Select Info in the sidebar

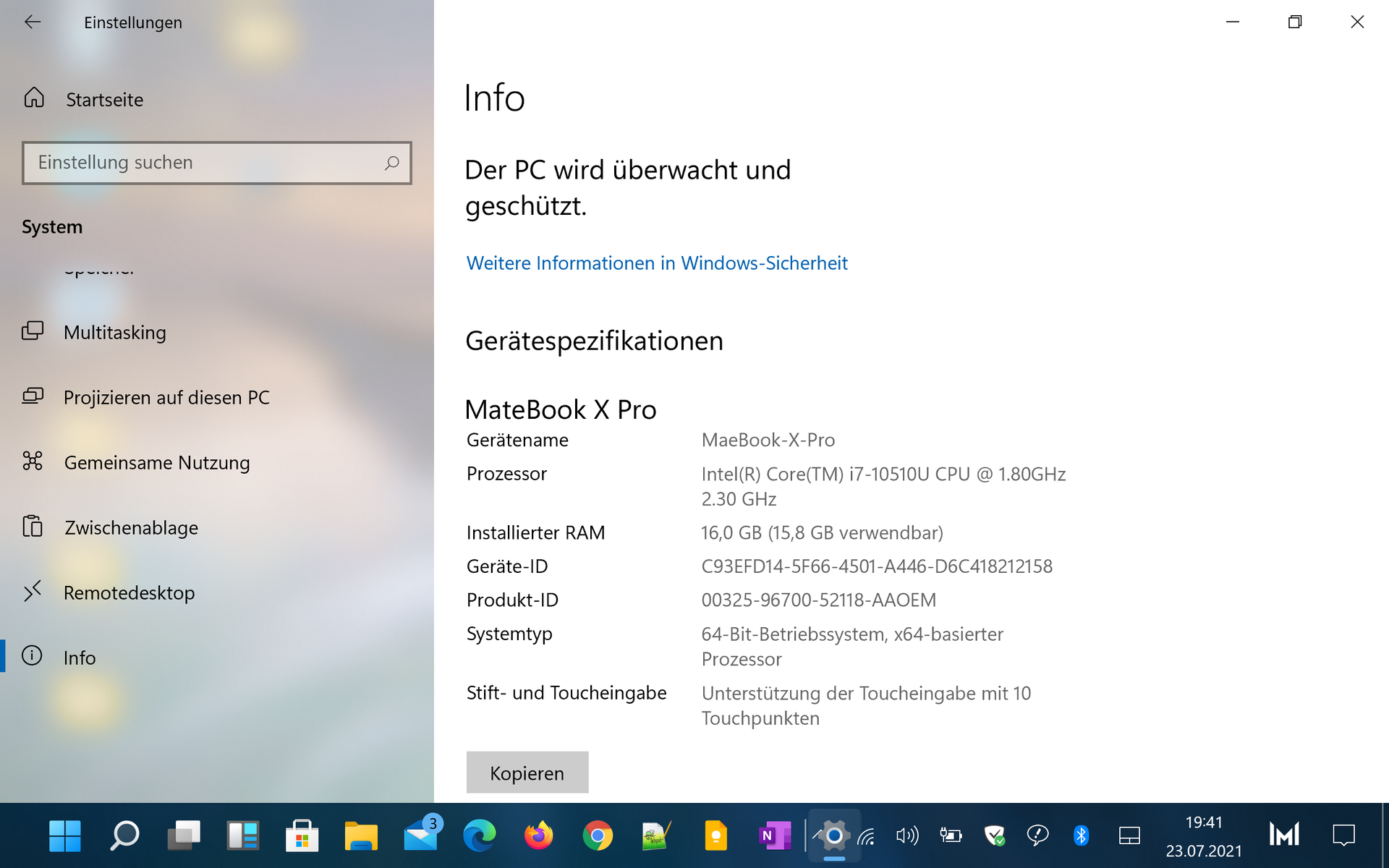click(80, 658)
